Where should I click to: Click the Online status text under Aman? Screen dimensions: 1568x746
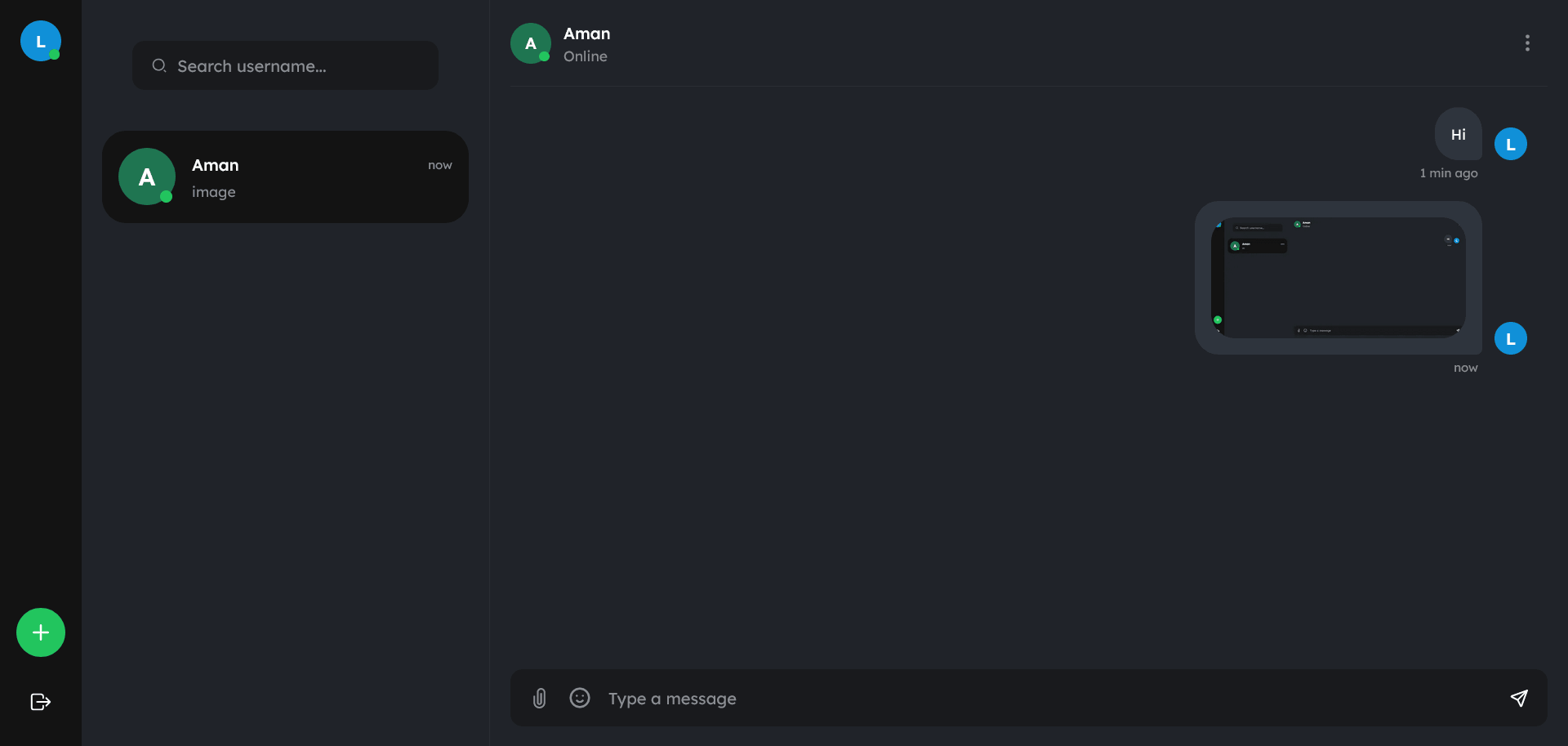586,56
